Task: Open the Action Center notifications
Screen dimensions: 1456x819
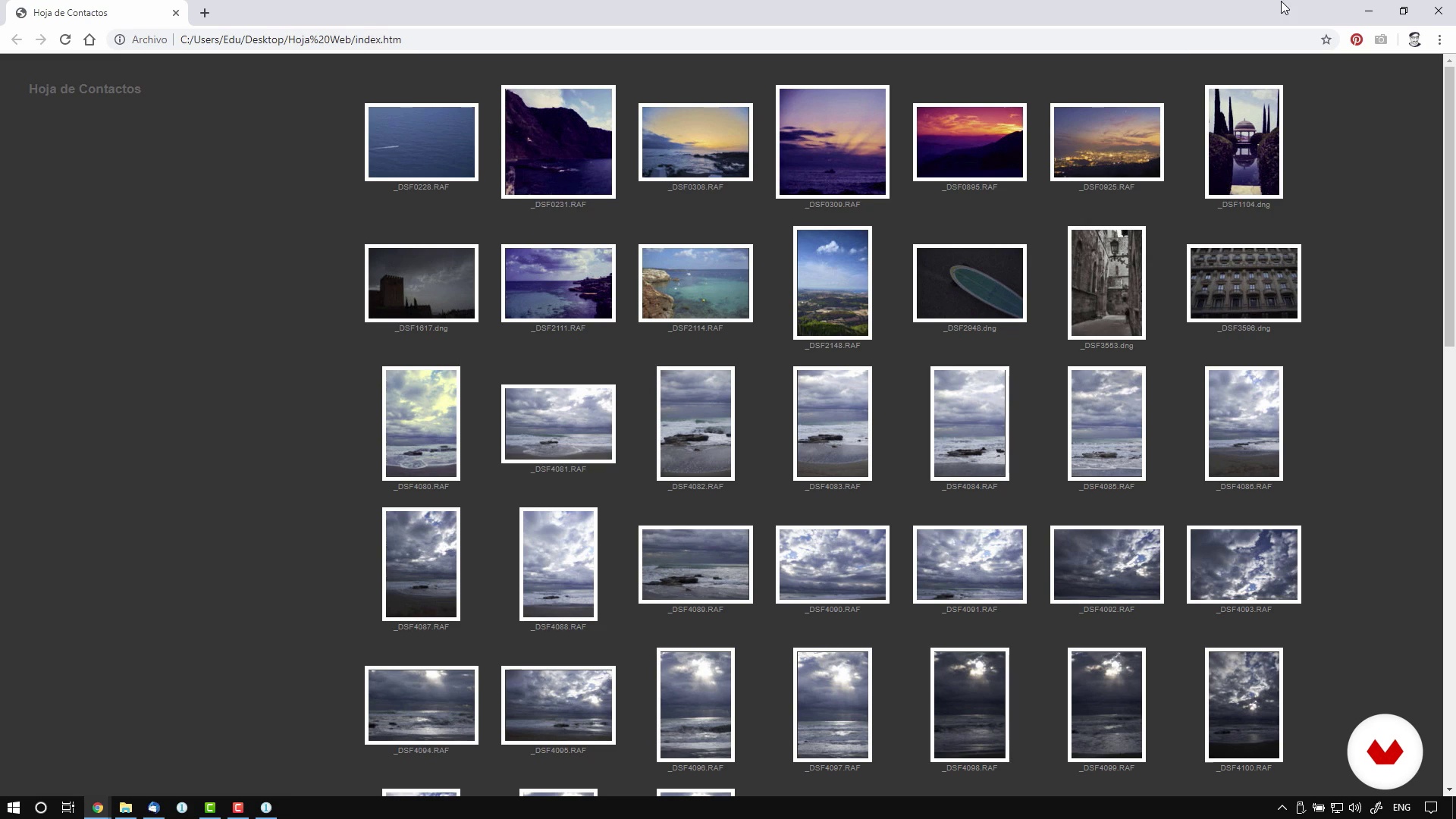Action: 1431,808
